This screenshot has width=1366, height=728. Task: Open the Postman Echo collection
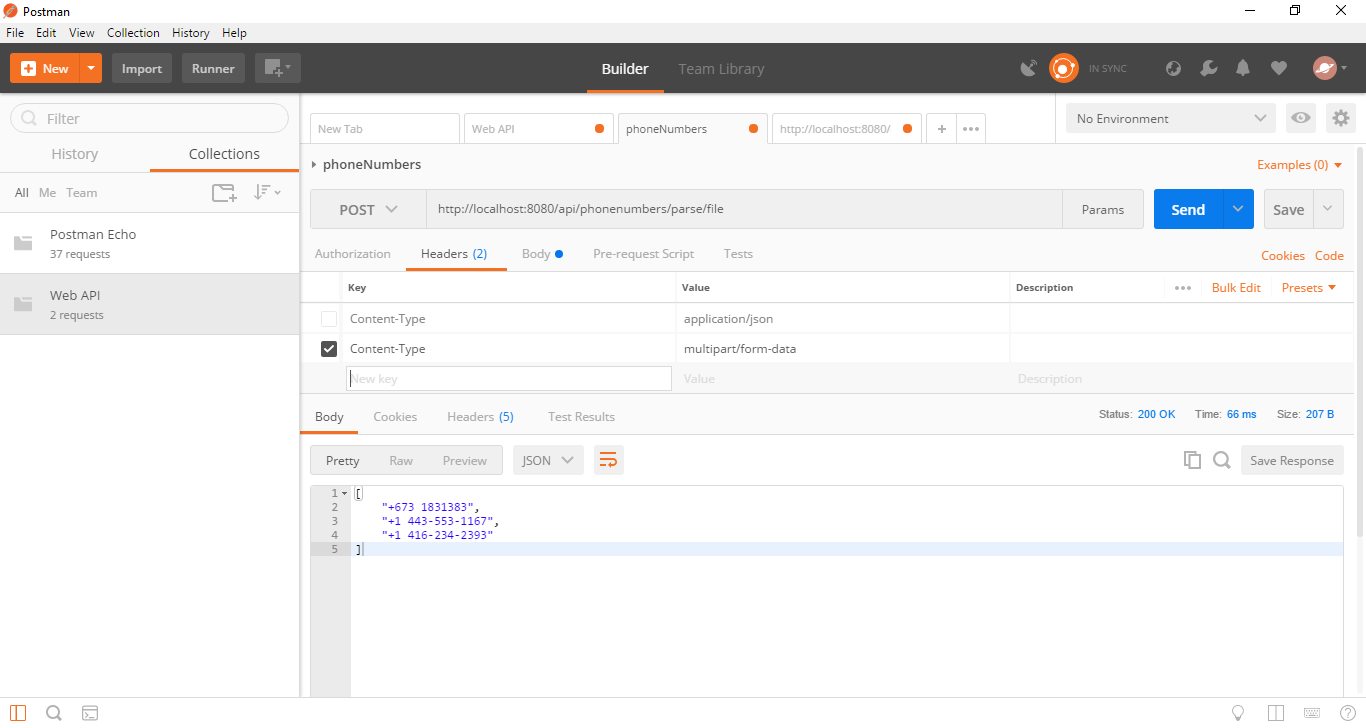click(x=150, y=243)
